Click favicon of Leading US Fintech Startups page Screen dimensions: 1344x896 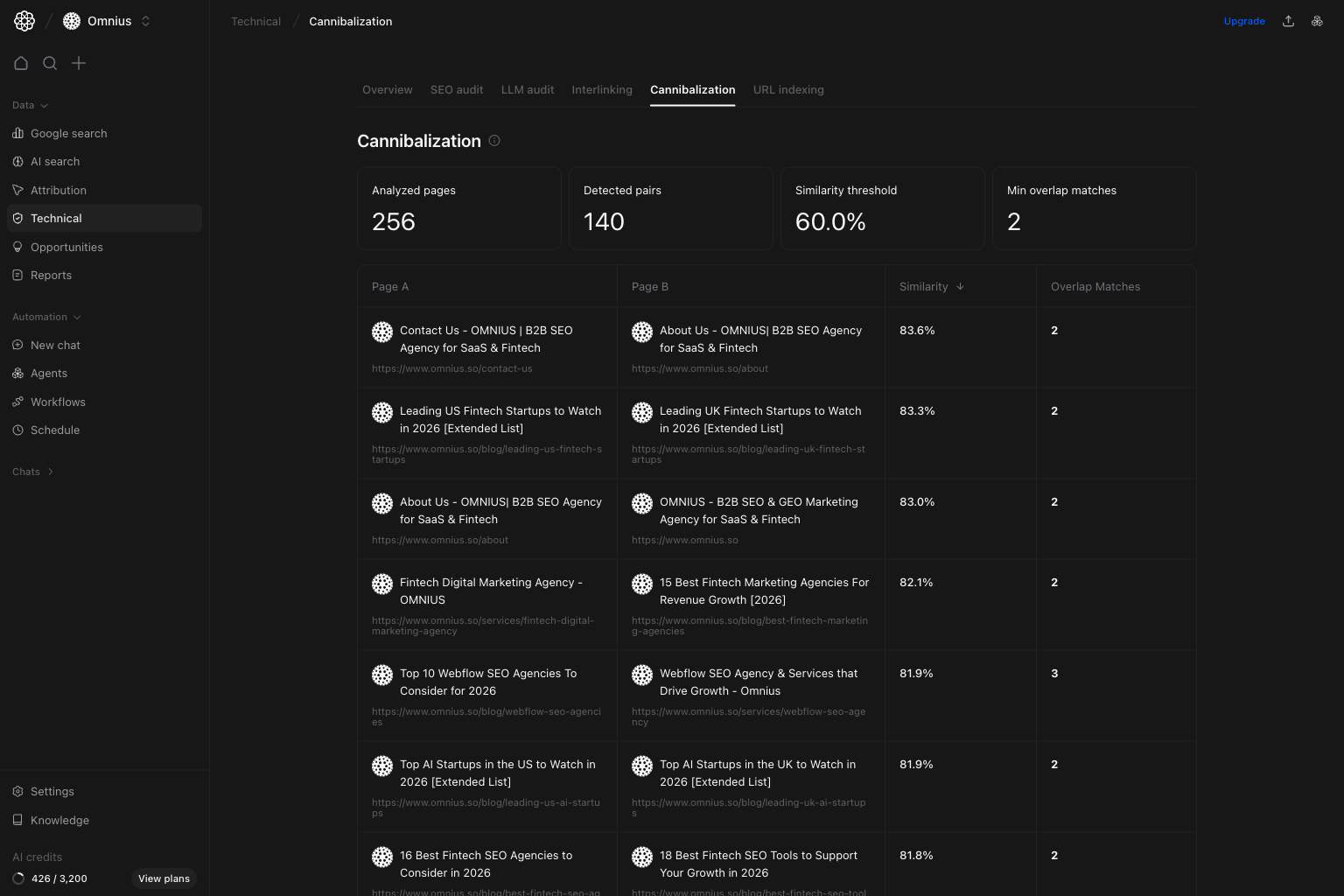[382, 412]
